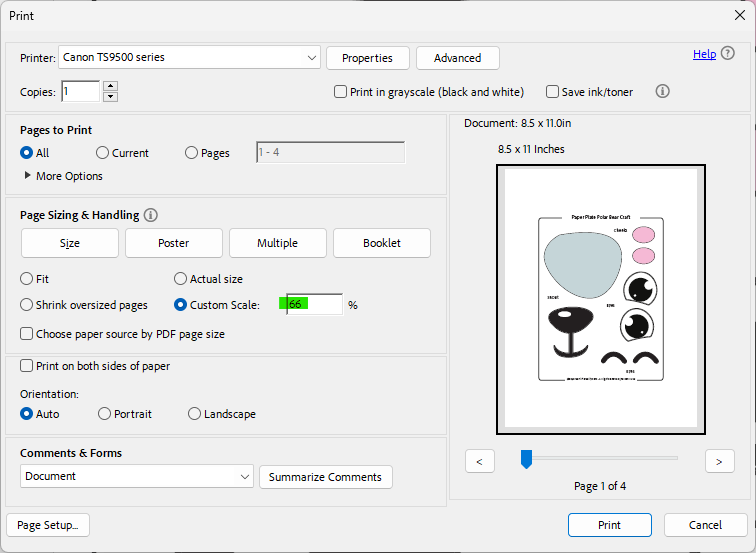
Task: Click the page preview slider handle
Action: pyautogui.click(x=526, y=459)
